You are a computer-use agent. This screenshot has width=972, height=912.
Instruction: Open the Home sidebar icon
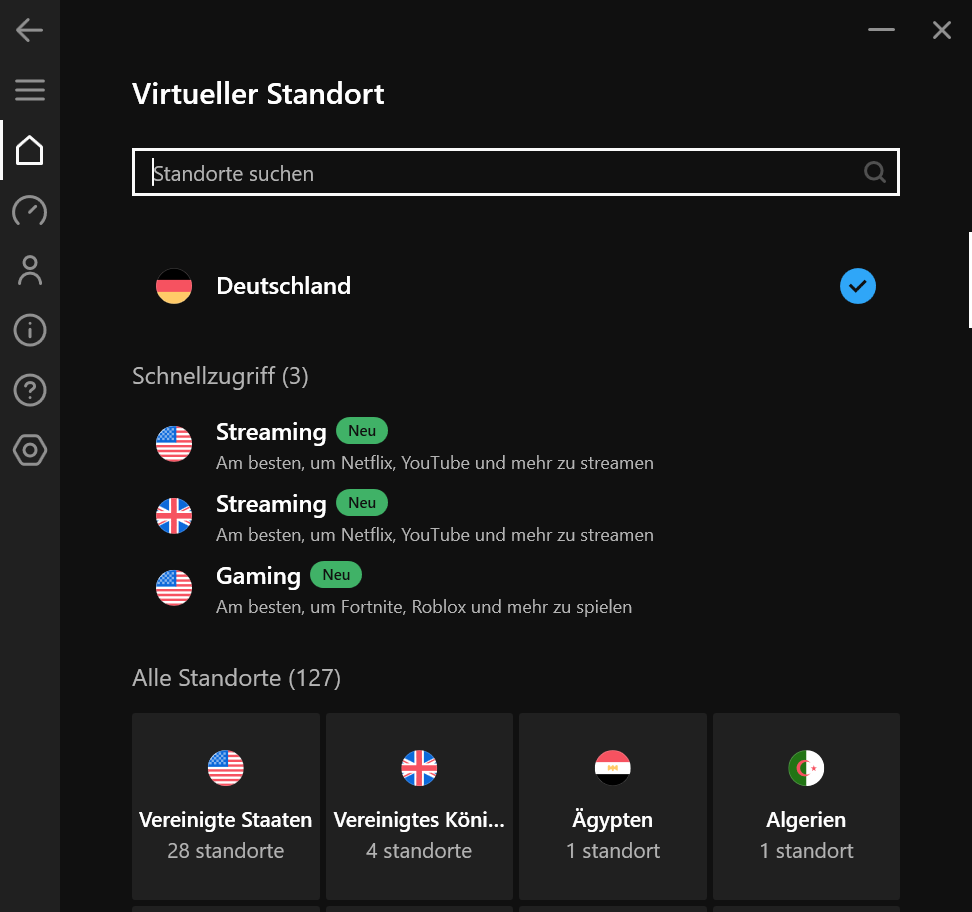point(30,150)
